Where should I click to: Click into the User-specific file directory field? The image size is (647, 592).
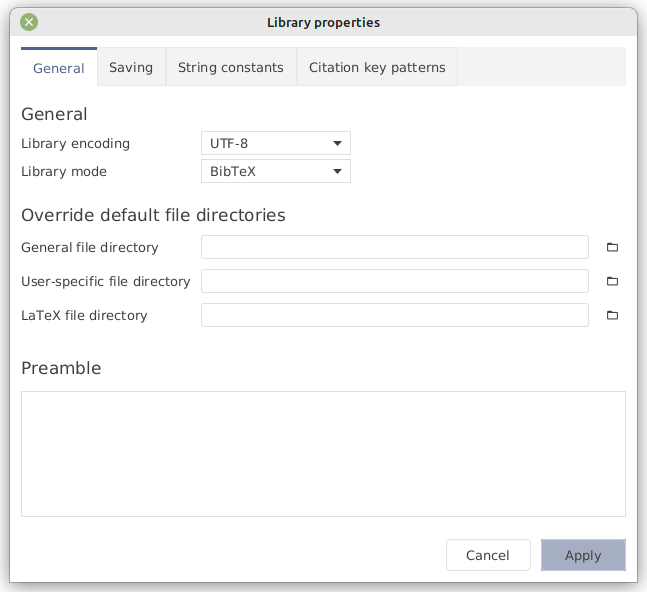coord(394,281)
